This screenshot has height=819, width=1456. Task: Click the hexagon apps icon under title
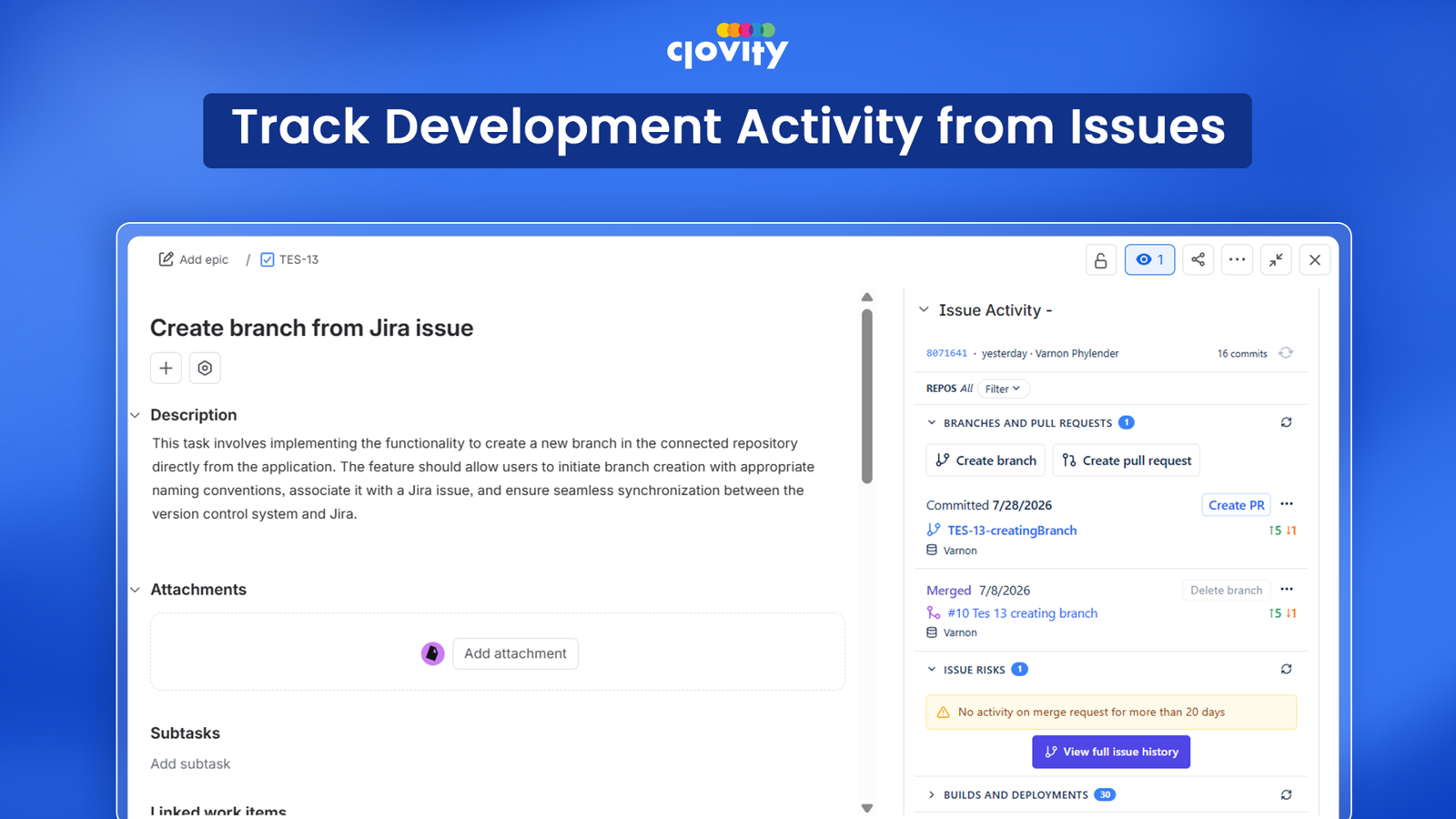205,368
